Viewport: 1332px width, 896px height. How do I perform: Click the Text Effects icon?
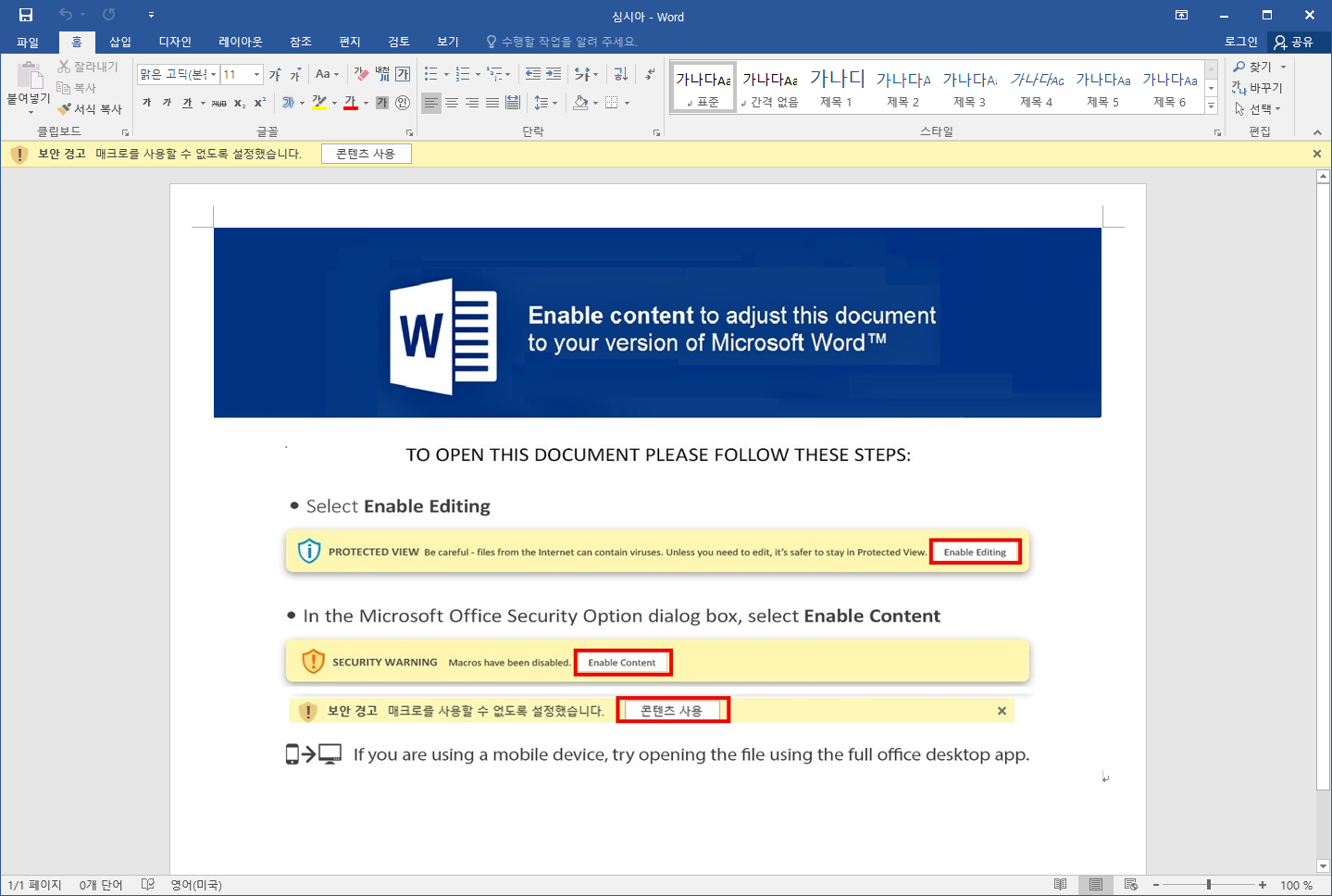(x=288, y=103)
